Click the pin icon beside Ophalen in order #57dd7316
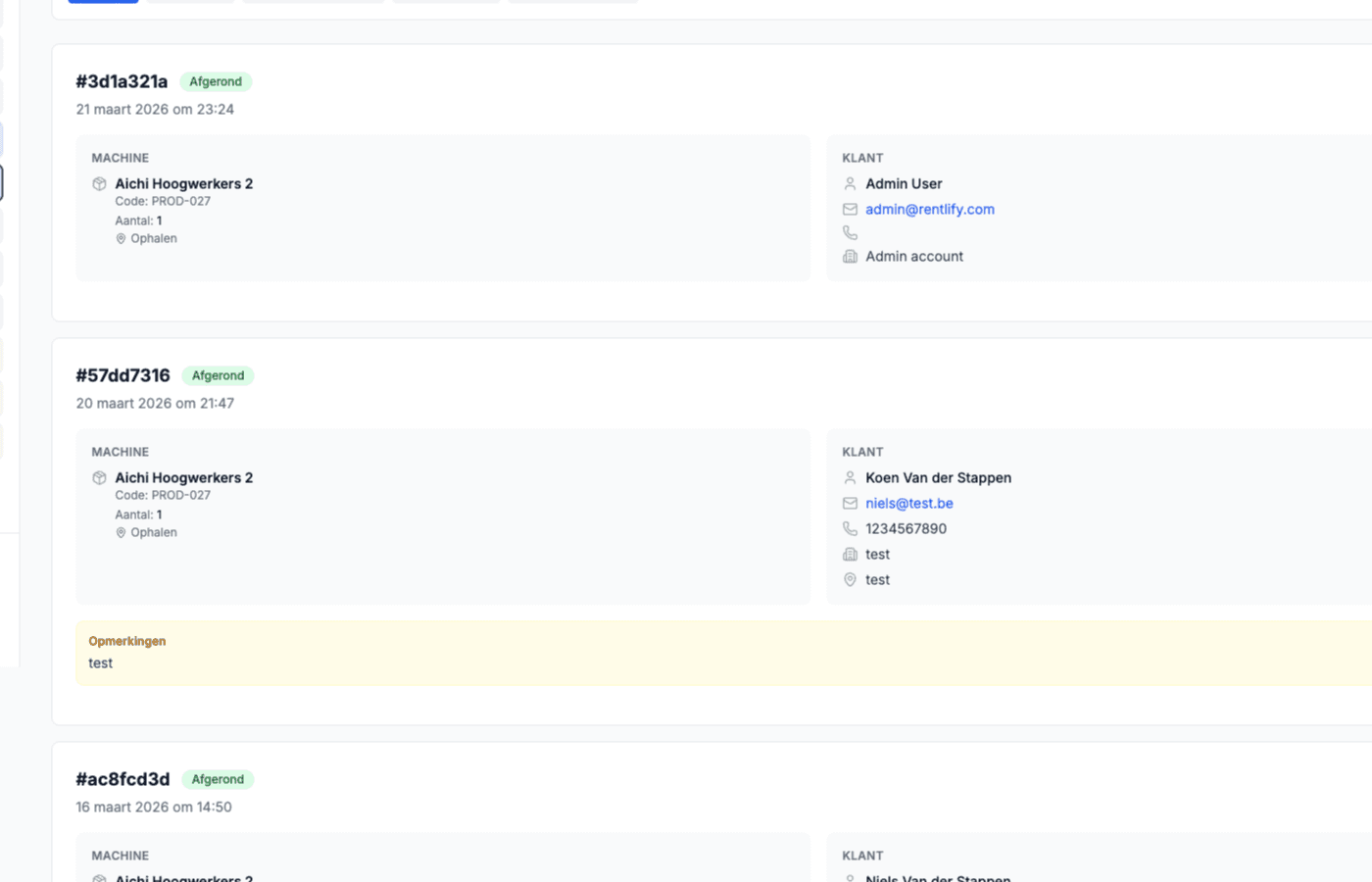This screenshot has height=882, width=1372. (121, 533)
